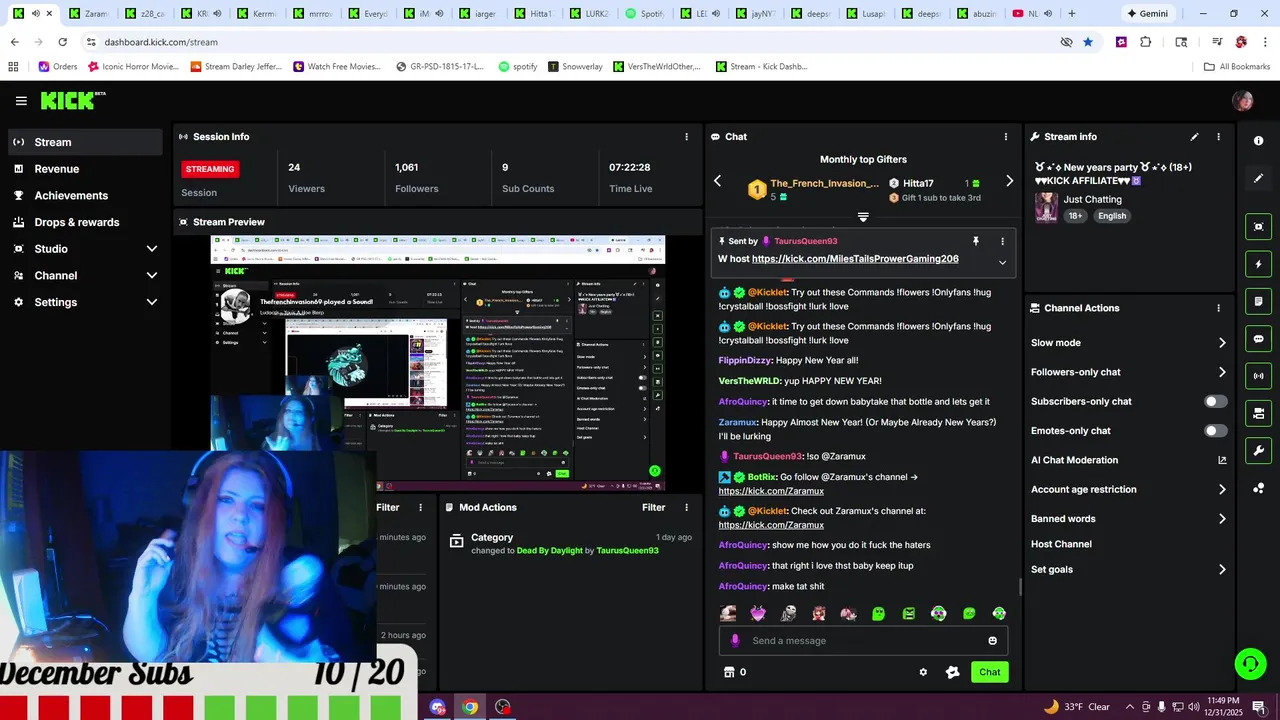1280x720 pixels.
Task: Select the purple heart emote
Action: point(758,614)
